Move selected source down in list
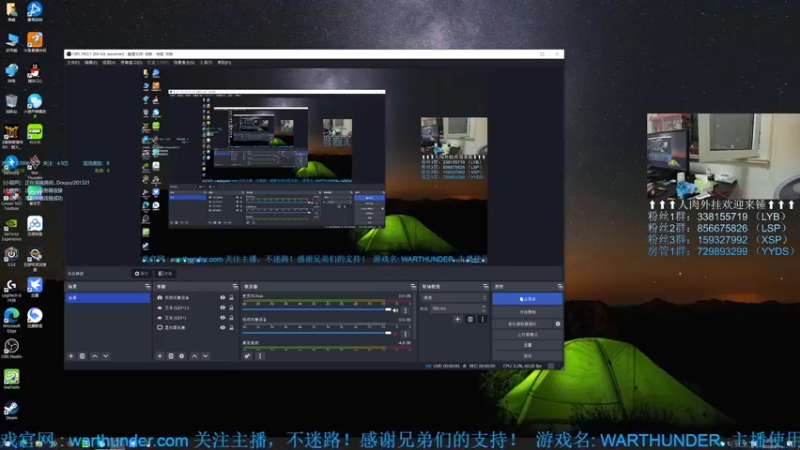This screenshot has width=800, height=450. coord(205,356)
